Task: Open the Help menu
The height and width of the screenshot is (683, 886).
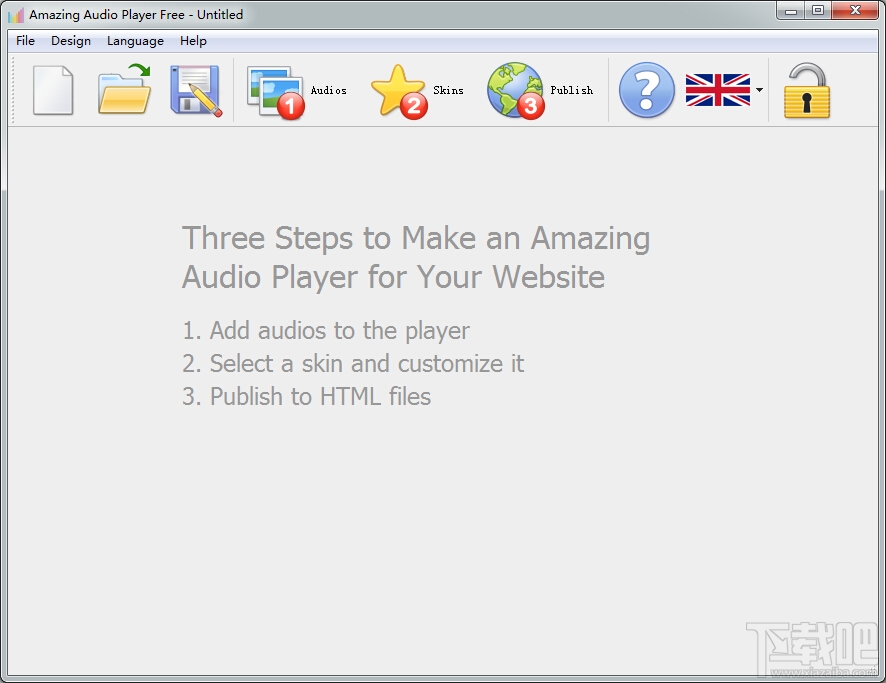Action: coord(193,41)
